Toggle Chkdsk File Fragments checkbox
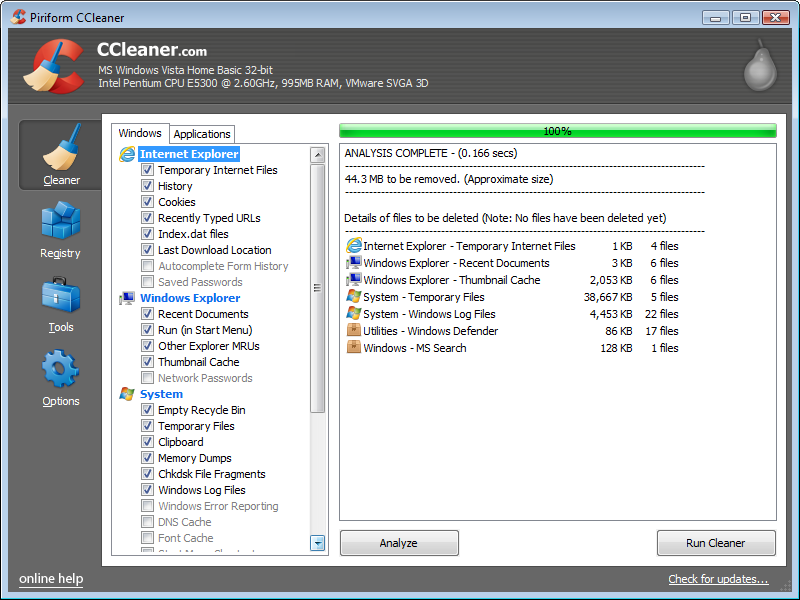Image resolution: width=800 pixels, height=600 pixels. coord(147,473)
